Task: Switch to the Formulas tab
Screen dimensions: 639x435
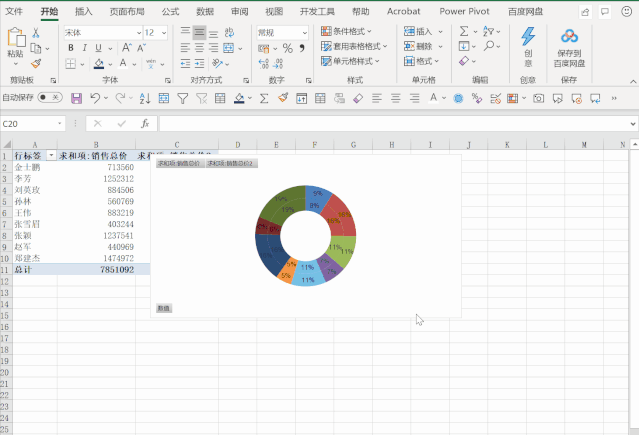Action: [x=170, y=11]
